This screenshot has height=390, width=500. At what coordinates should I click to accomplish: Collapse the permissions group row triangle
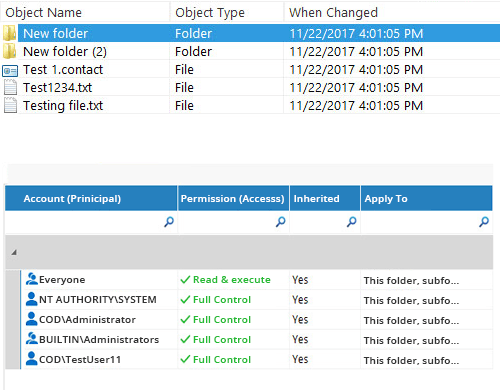point(14,252)
